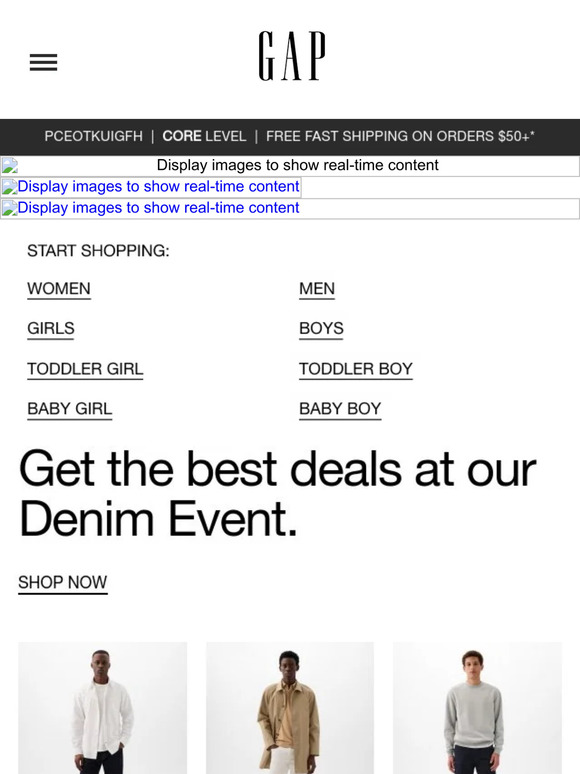
Task: Click the GAP logo
Action: pyautogui.click(x=292, y=55)
